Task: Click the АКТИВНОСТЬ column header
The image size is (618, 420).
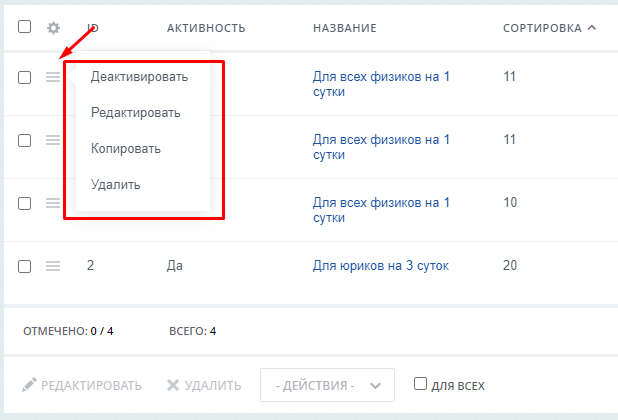Action: [x=206, y=28]
